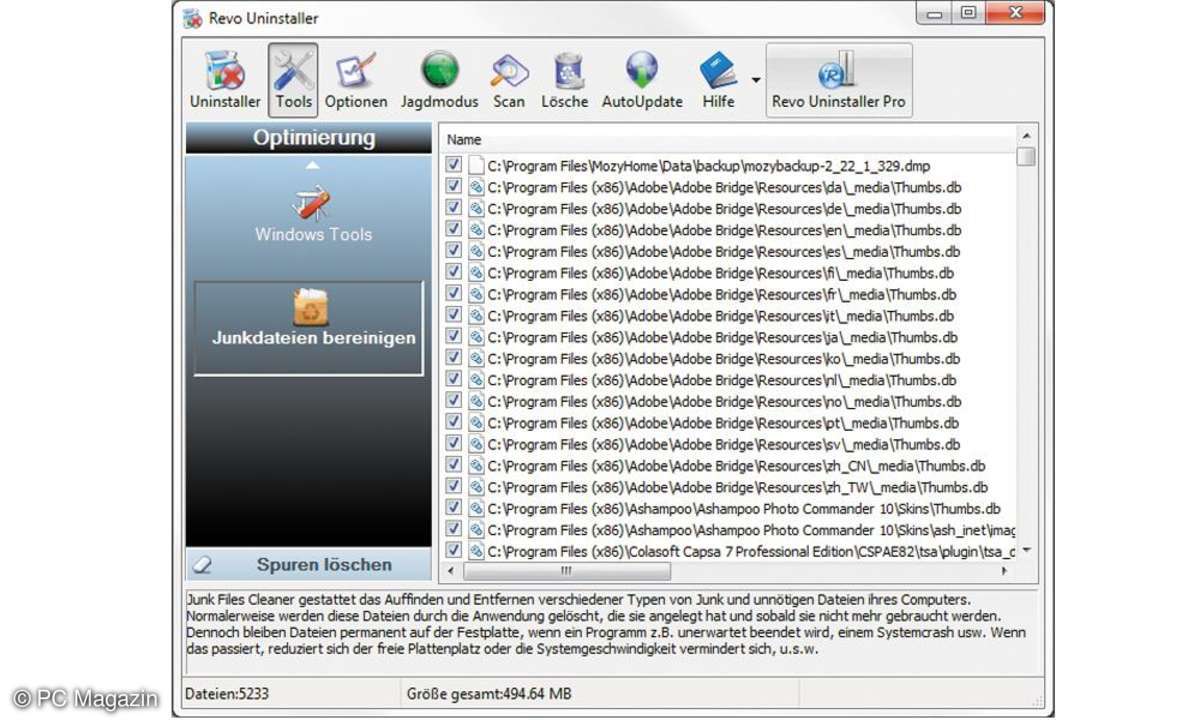Uncheck Adobe Bridge ja\_media Thumbs.db
The width and height of the screenshot is (1200, 720).
coord(454,337)
